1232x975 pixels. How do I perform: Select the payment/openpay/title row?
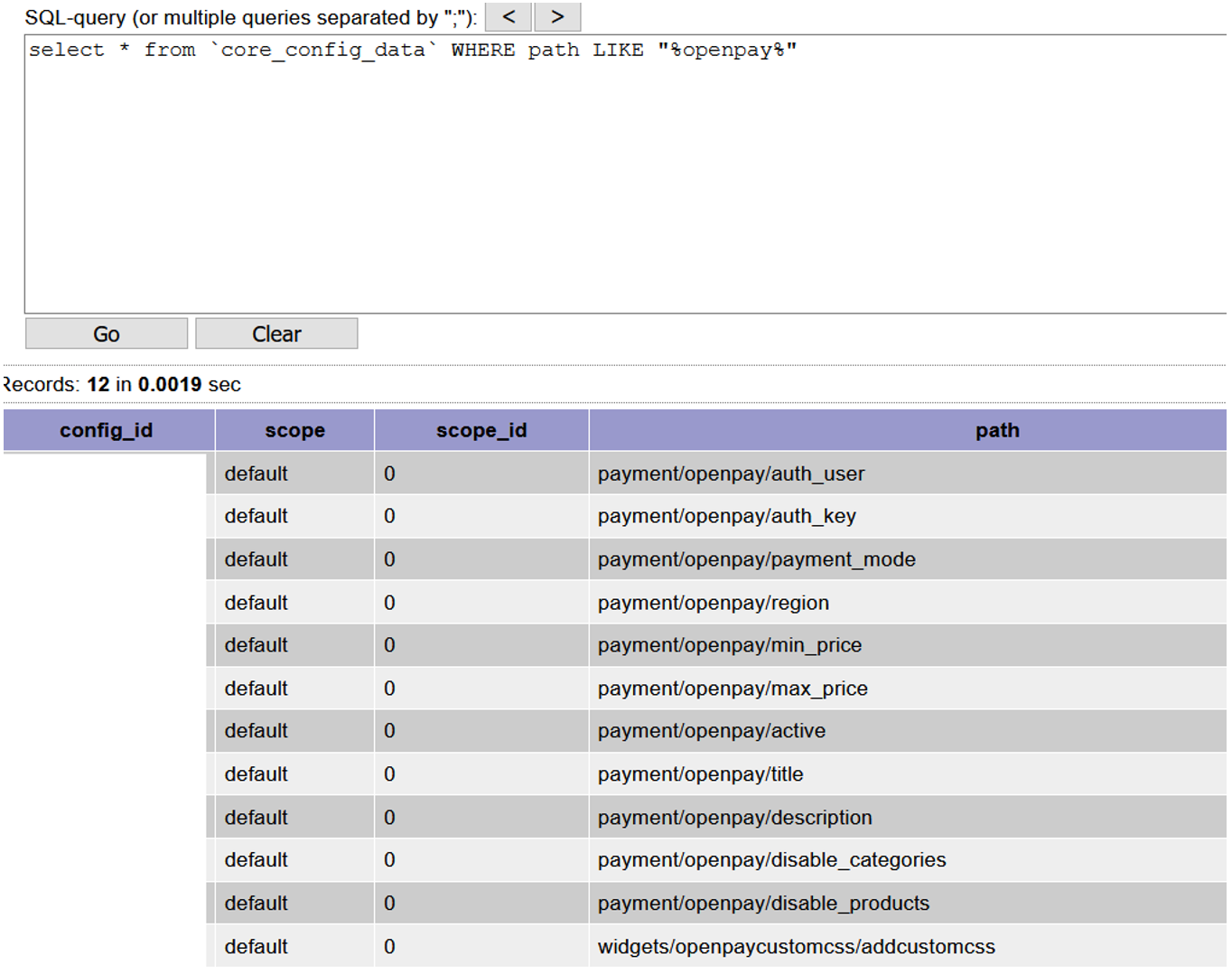[x=701, y=773]
